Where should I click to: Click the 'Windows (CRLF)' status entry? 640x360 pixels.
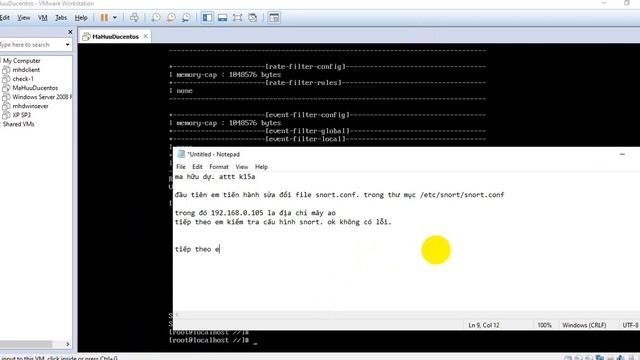click(584, 325)
